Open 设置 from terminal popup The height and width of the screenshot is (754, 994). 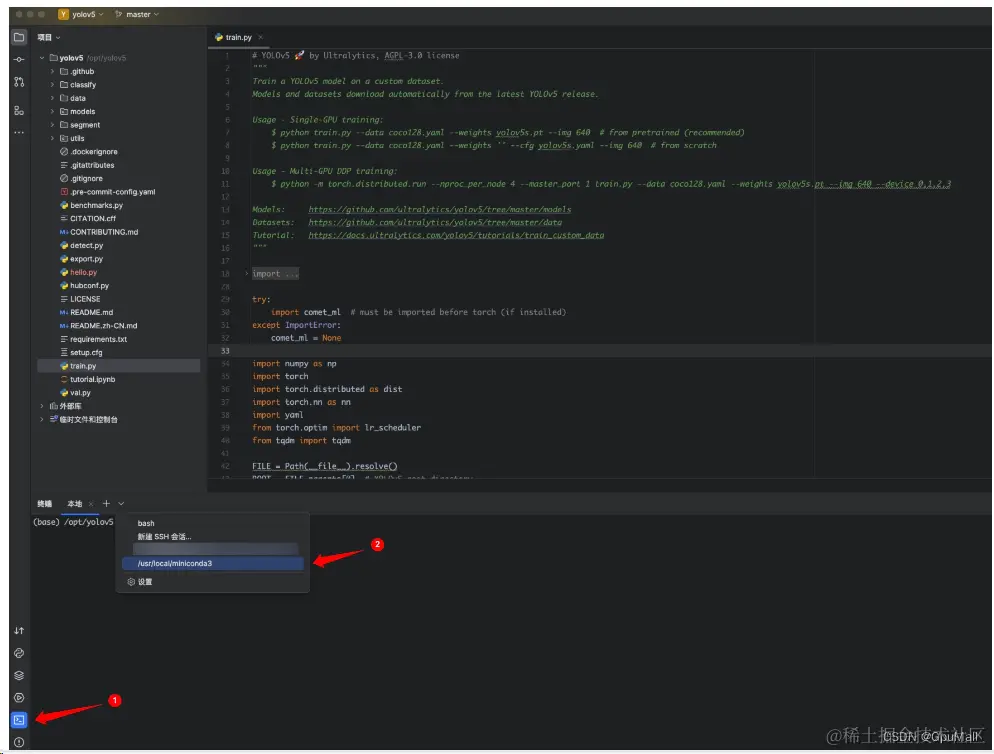click(x=212, y=582)
